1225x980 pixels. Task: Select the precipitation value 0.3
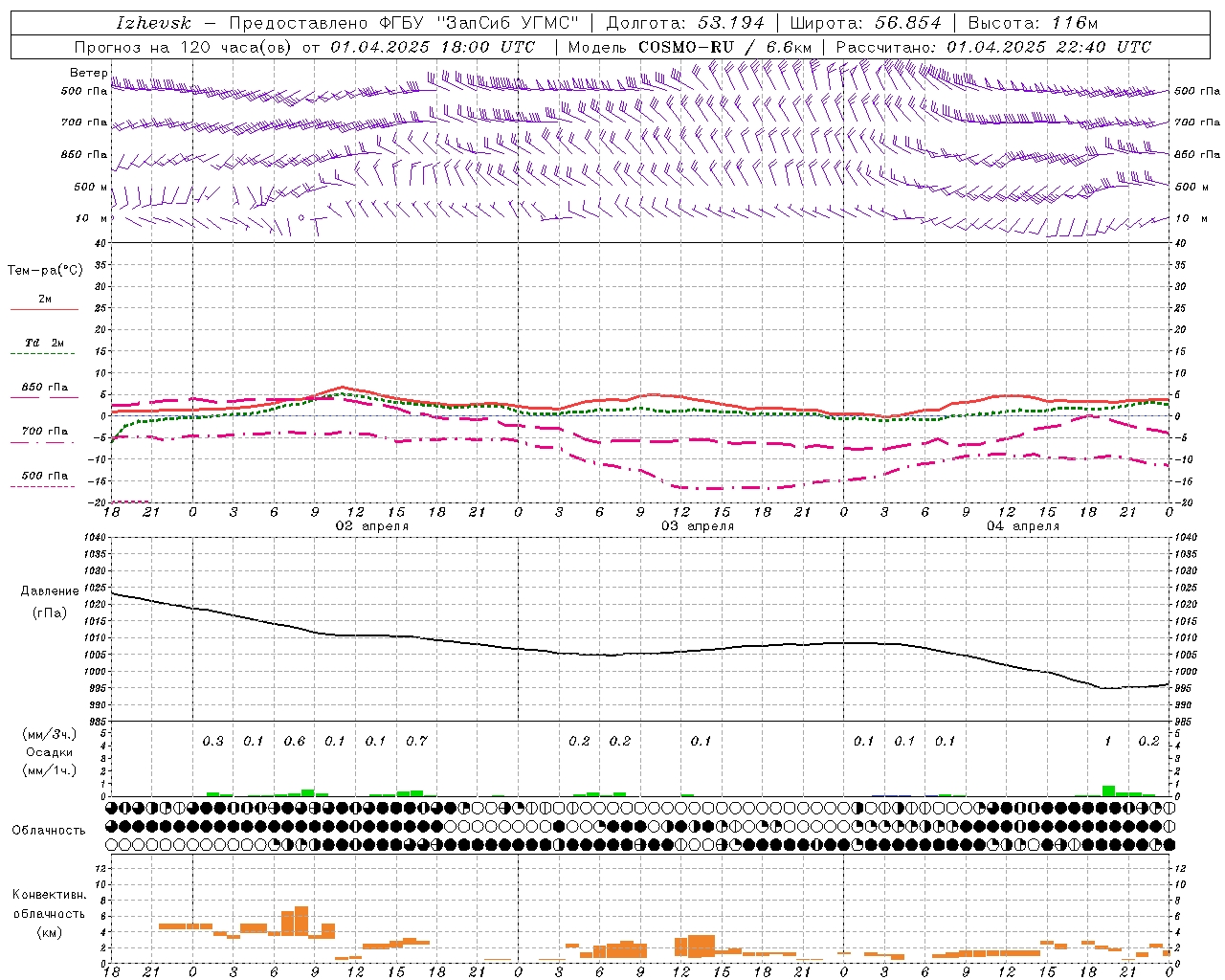(212, 741)
